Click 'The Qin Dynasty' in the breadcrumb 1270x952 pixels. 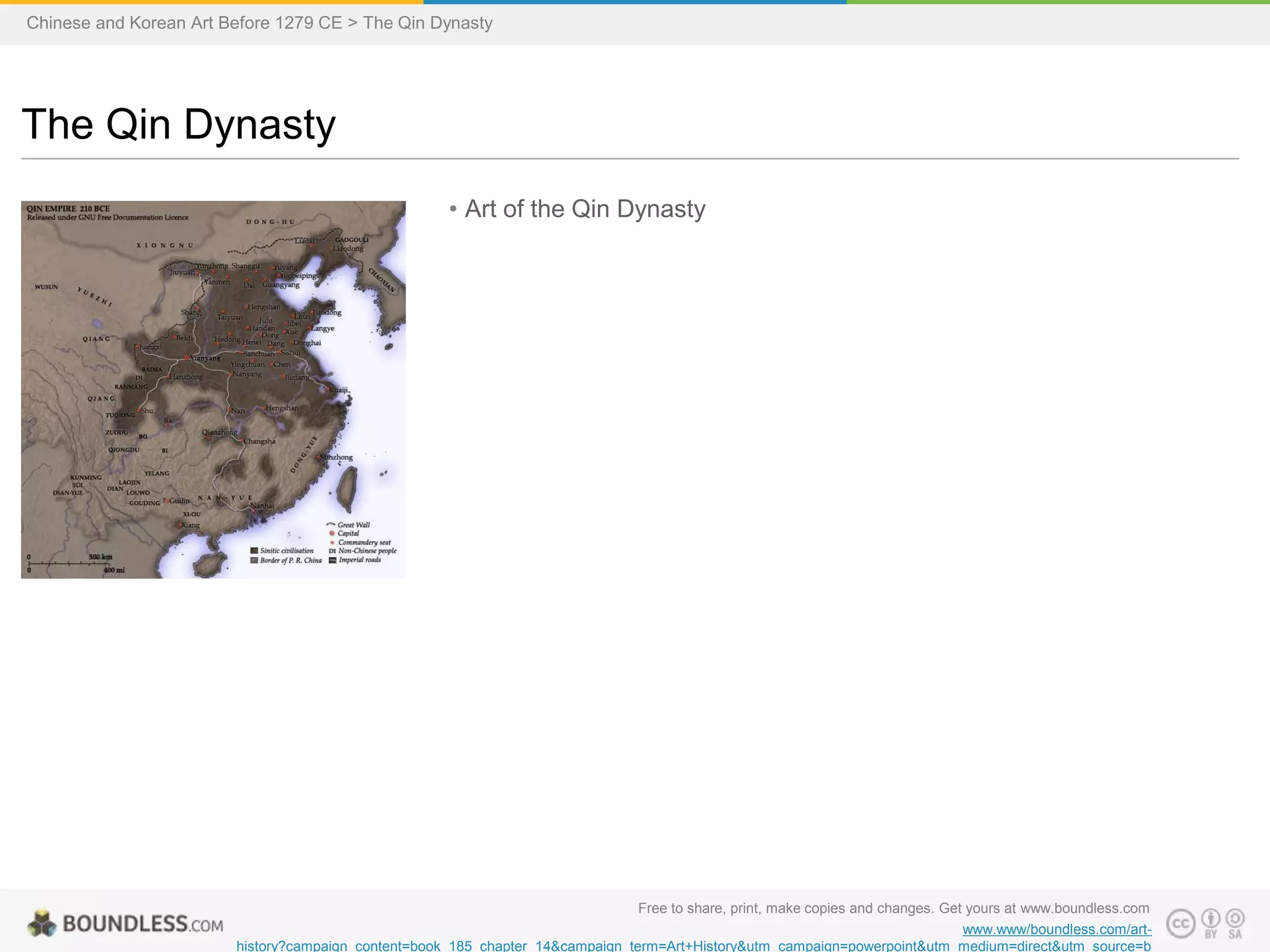[428, 23]
